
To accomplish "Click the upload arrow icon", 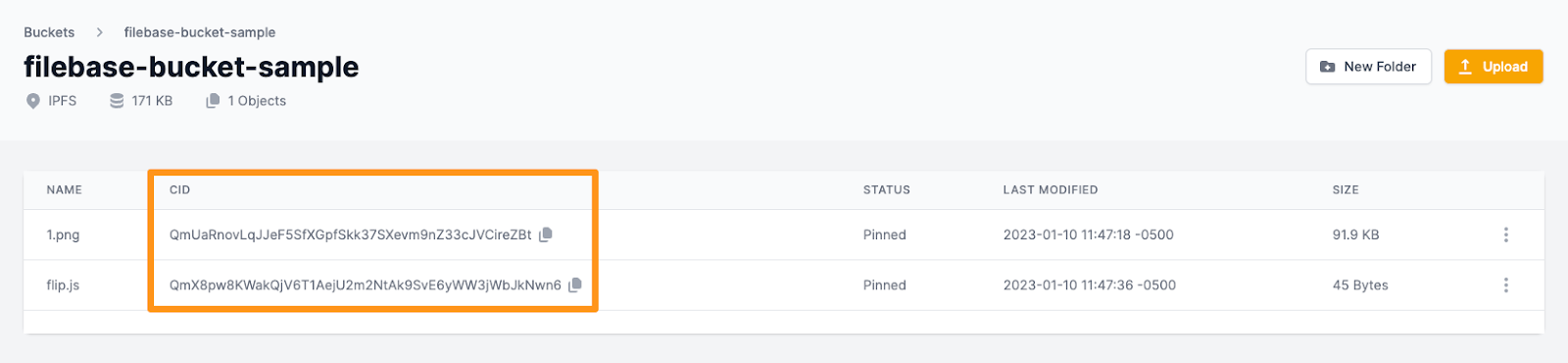I will tap(1465, 67).
